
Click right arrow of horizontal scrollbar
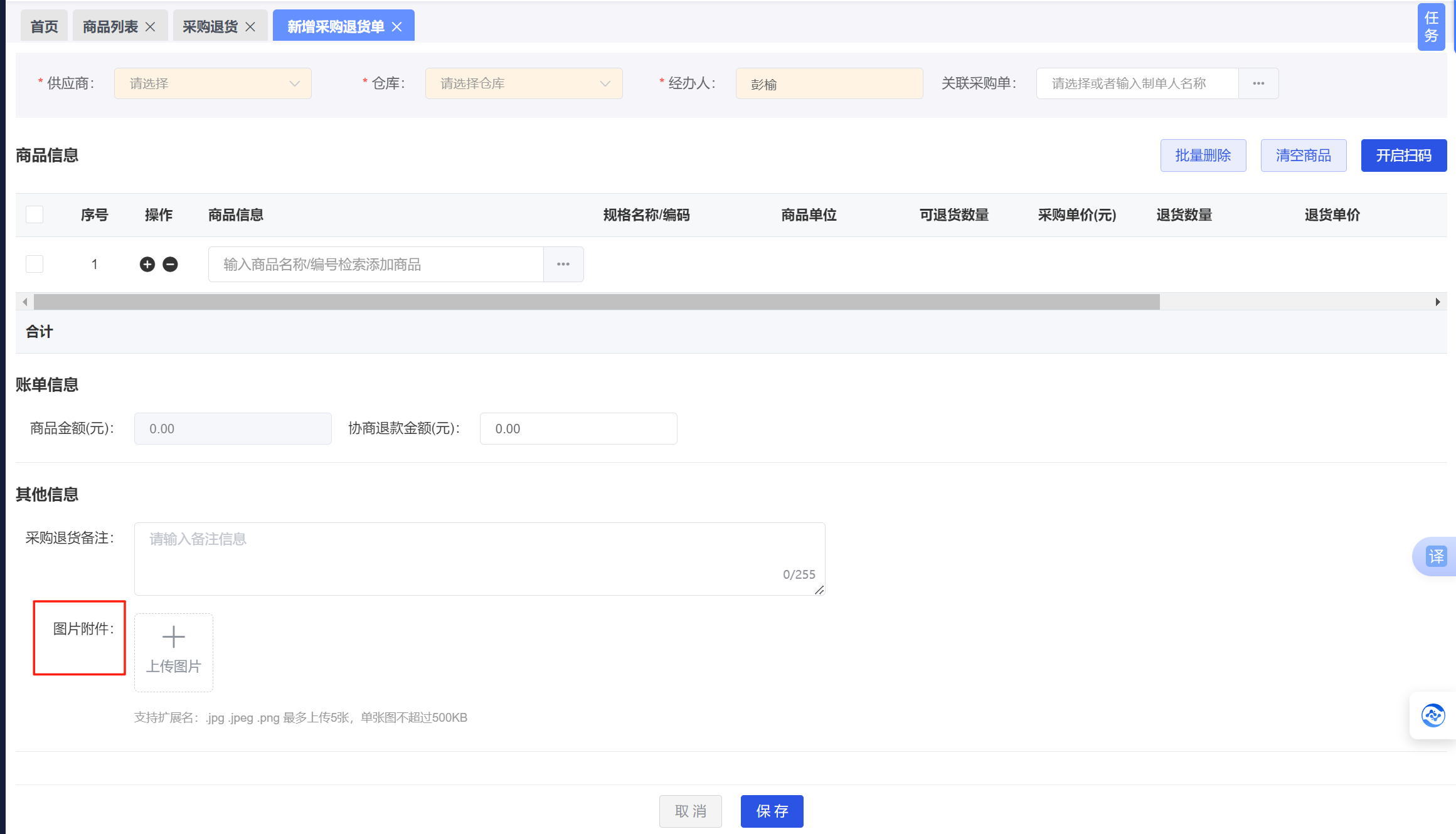(x=1437, y=302)
